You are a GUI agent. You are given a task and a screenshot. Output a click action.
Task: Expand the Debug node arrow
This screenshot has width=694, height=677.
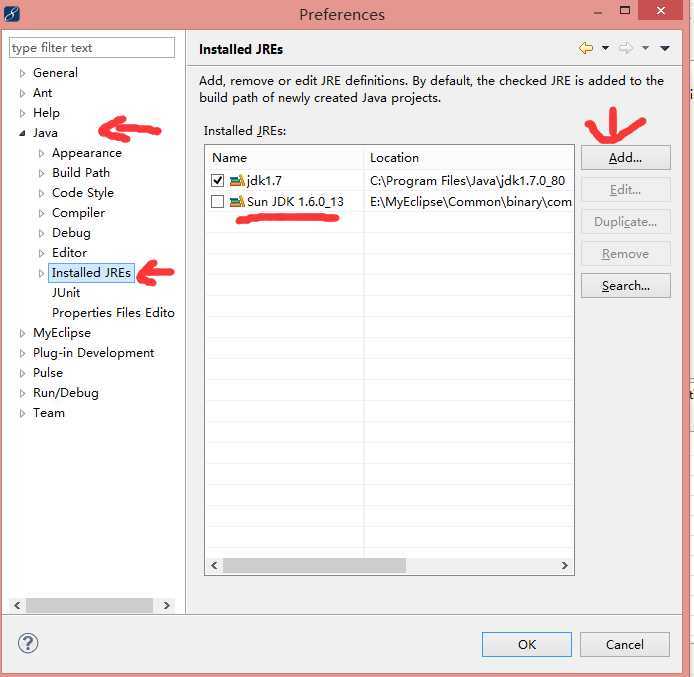tap(42, 233)
